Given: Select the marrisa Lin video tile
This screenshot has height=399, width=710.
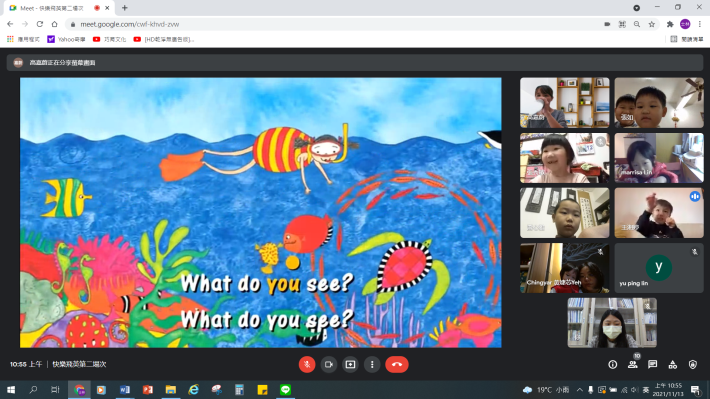Looking at the screenshot, I should [659, 158].
